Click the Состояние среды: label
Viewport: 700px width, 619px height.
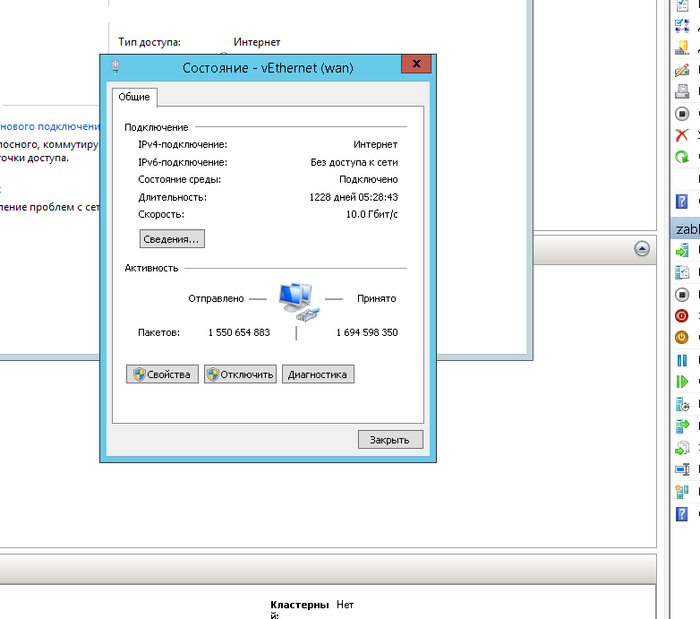(x=179, y=179)
